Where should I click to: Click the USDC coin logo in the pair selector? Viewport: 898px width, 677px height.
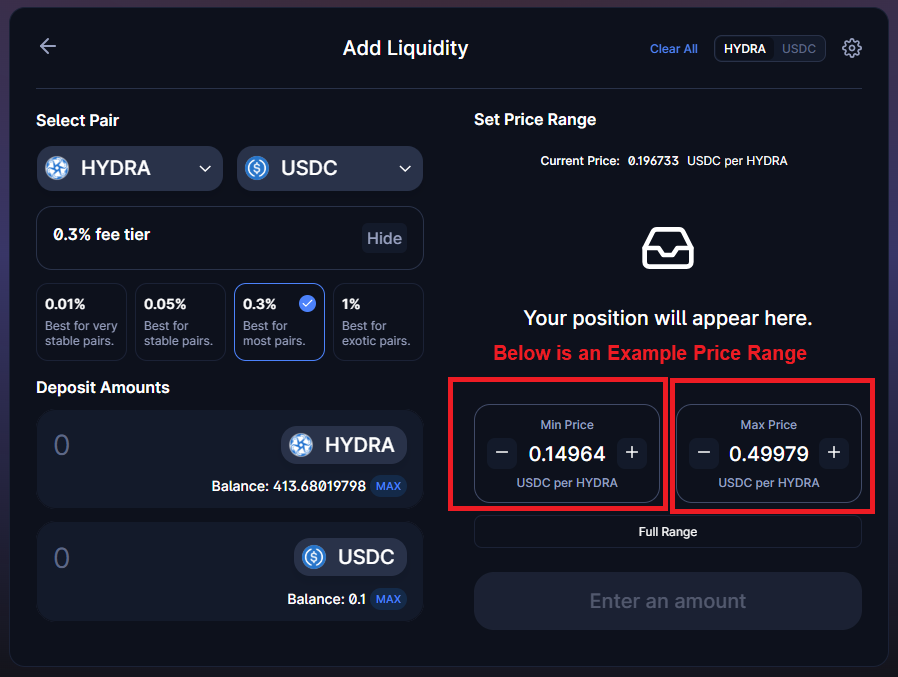(257, 168)
